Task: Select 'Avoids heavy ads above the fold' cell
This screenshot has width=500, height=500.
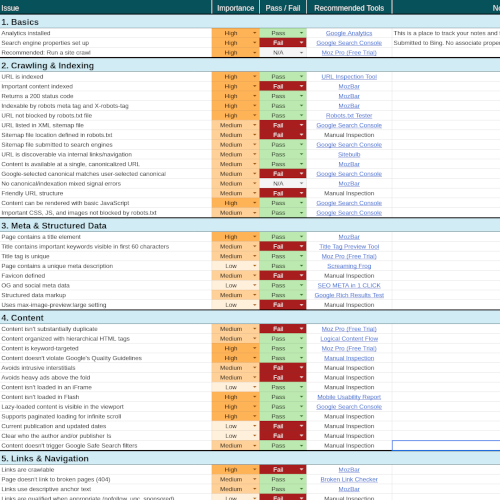Action: click(106, 377)
